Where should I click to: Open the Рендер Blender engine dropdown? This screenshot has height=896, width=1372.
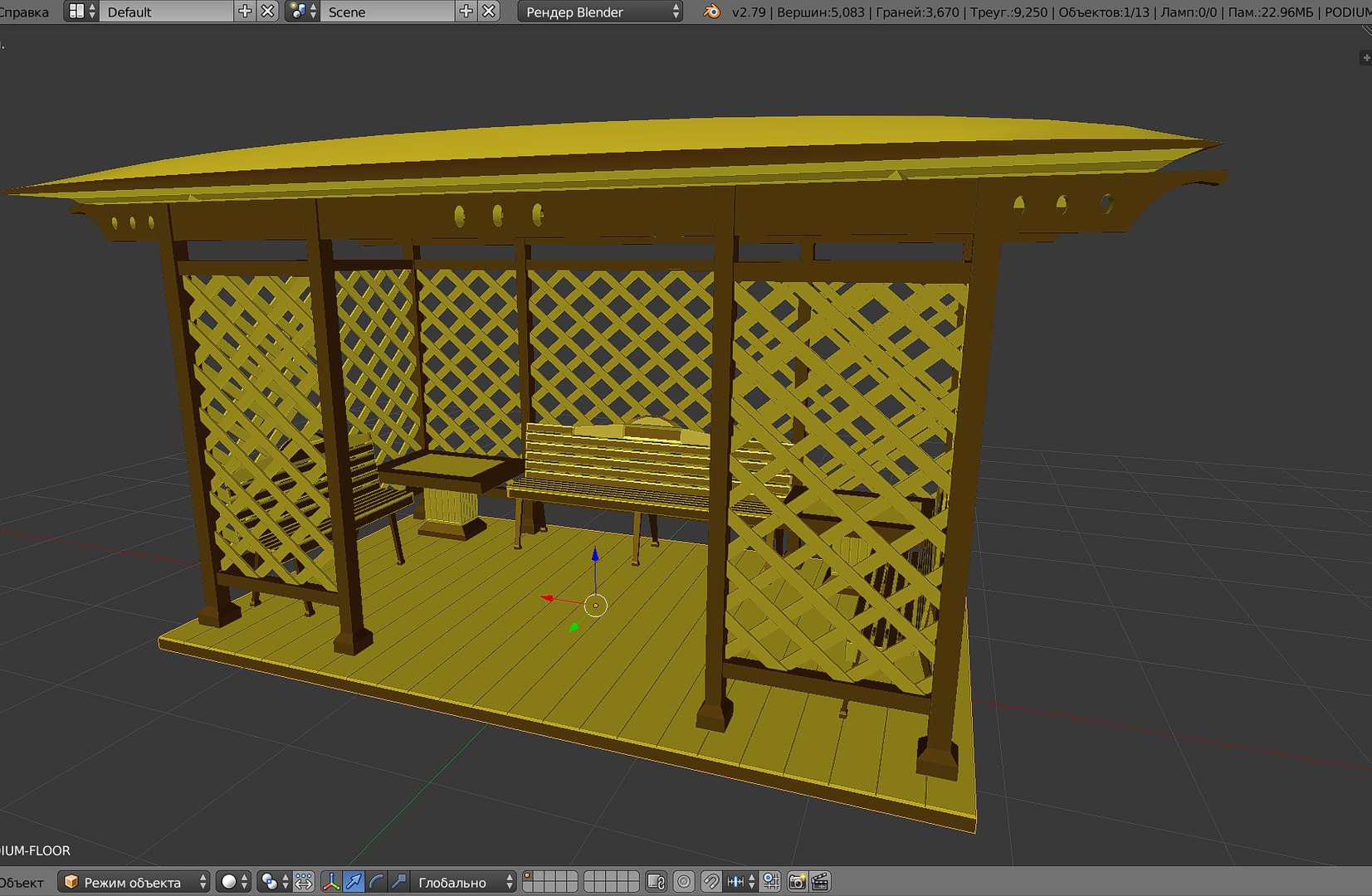point(600,12)
